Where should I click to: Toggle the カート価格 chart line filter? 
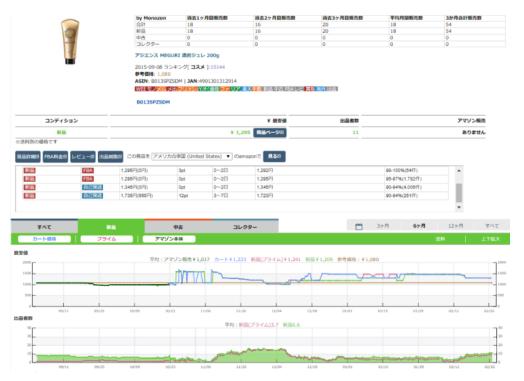click(x=44, y=239)
